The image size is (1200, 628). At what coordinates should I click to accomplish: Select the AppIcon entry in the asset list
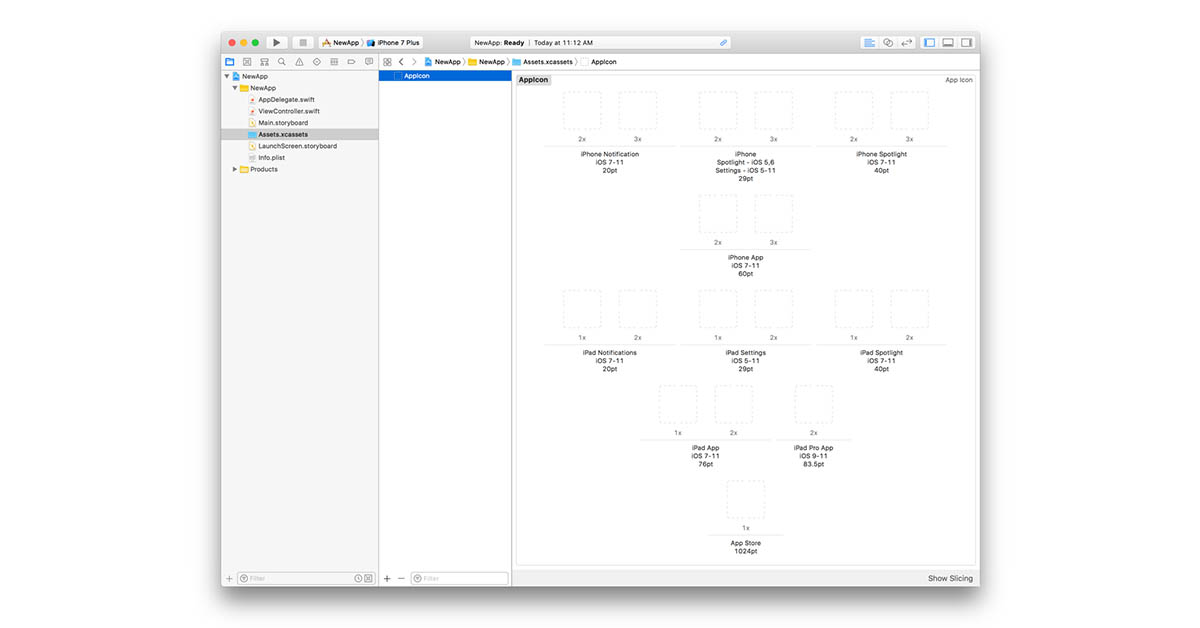click(416, 75)
